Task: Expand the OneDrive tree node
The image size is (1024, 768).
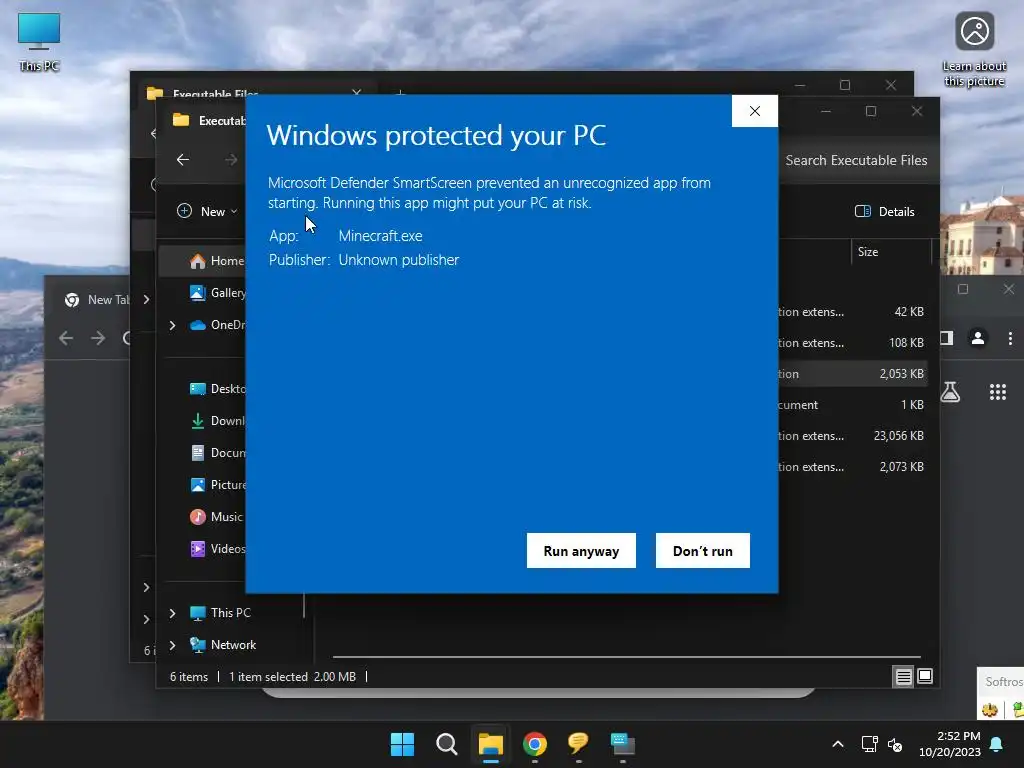Action: (172, 325)
